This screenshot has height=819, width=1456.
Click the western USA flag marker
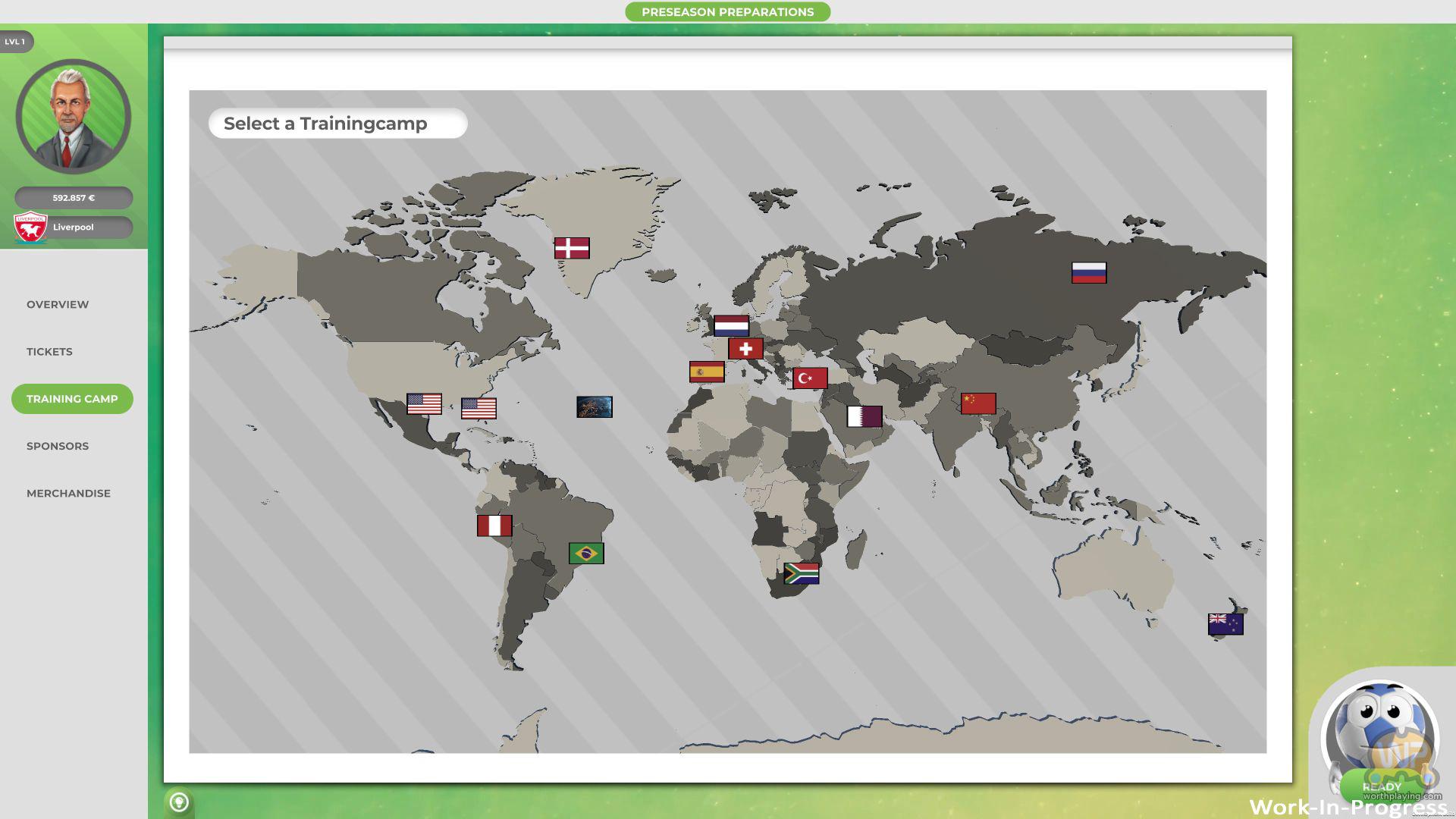[424, 404]
